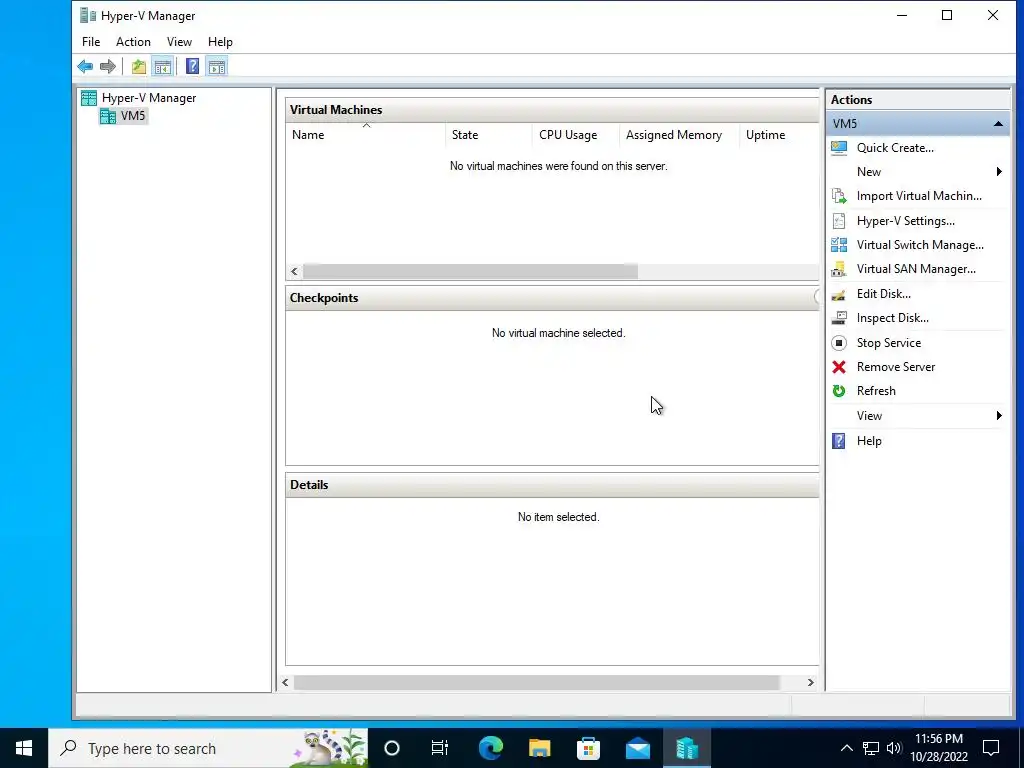Open the notification center icon
The width and height of the screenshot is (1024, 768).
coord(991,748)
